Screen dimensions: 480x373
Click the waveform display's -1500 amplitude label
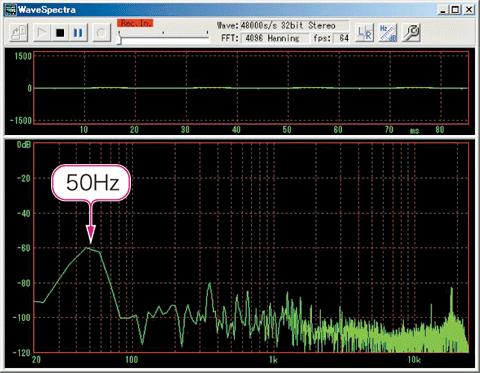click(21, 120)
